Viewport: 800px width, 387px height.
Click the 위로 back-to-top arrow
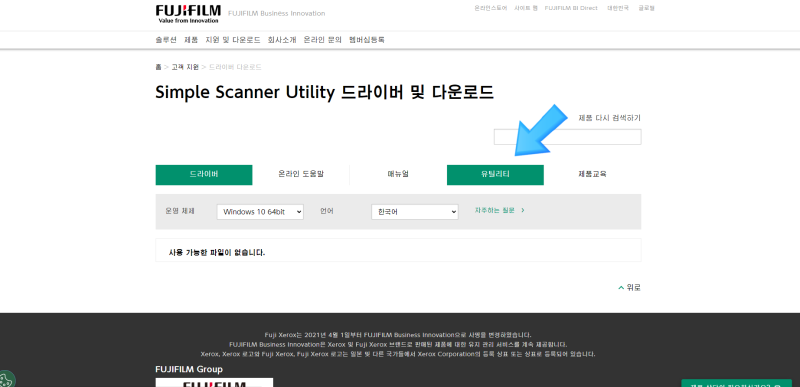(629, 288)
